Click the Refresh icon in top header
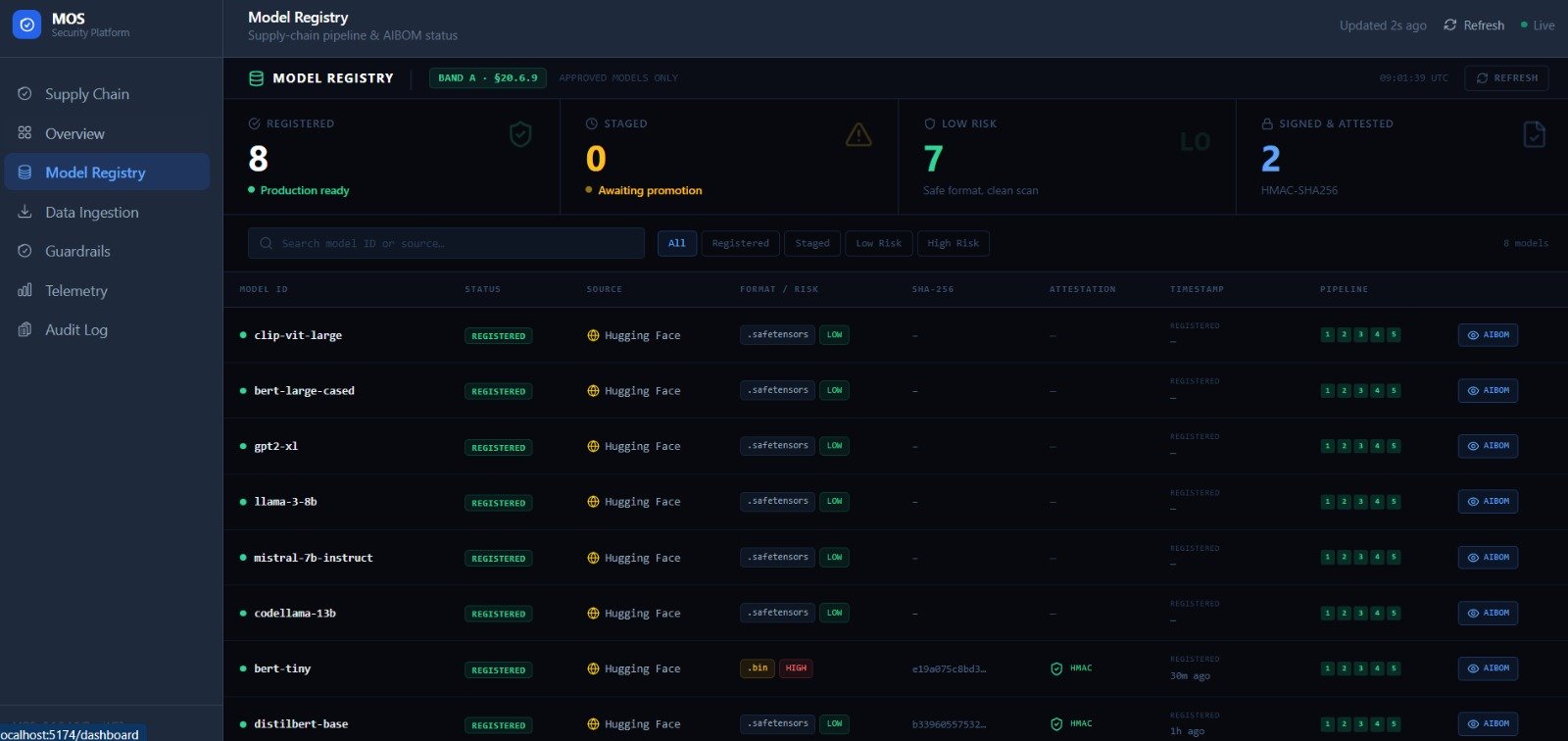This screenshot has width=1568, height=741. point(1450,25)
